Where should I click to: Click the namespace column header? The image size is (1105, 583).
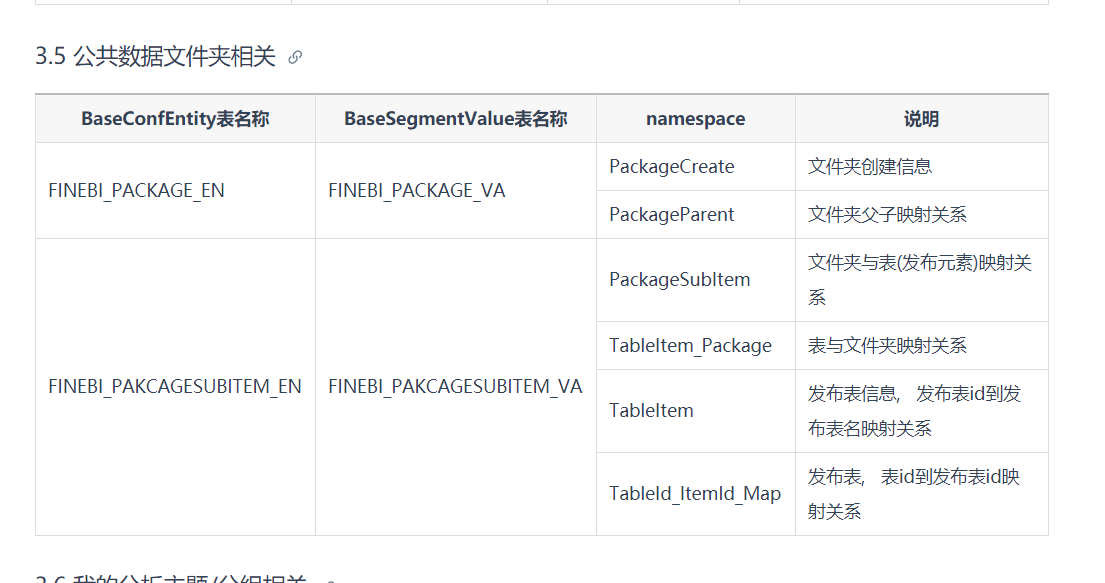(696, 119)
